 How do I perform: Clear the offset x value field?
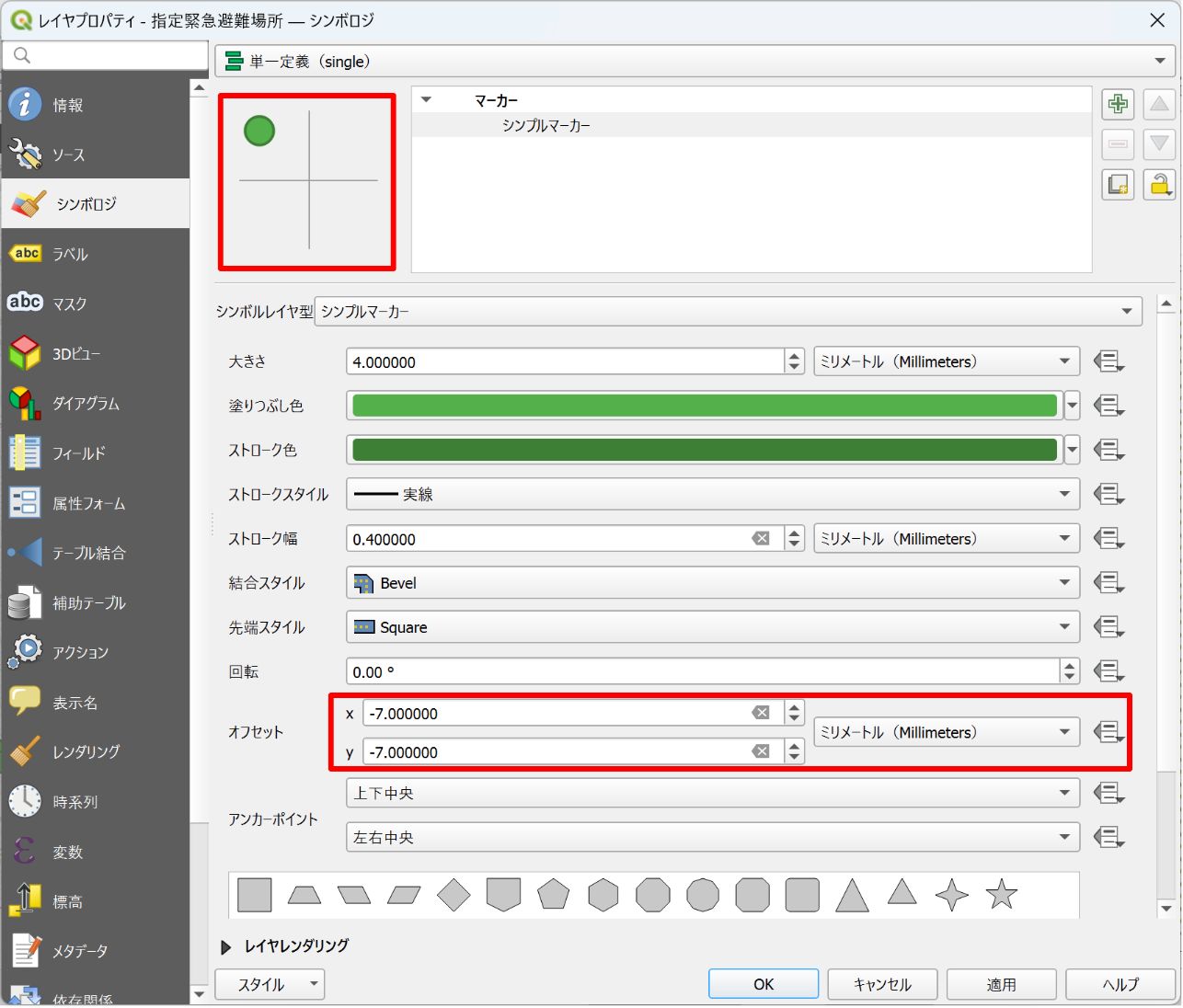coord(761,713)
